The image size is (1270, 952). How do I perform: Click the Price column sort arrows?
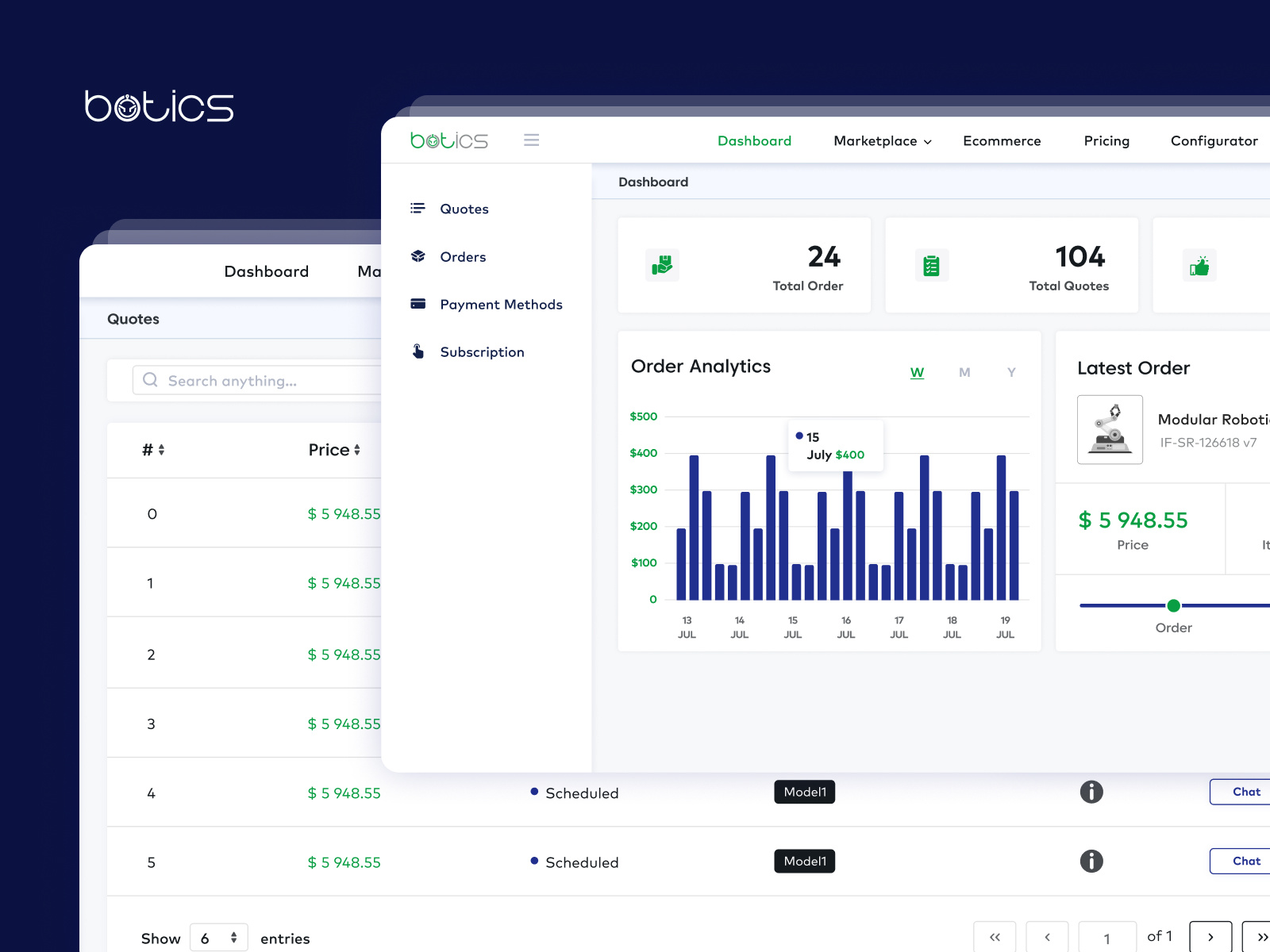pyautogui.click(x=356, y=450)
